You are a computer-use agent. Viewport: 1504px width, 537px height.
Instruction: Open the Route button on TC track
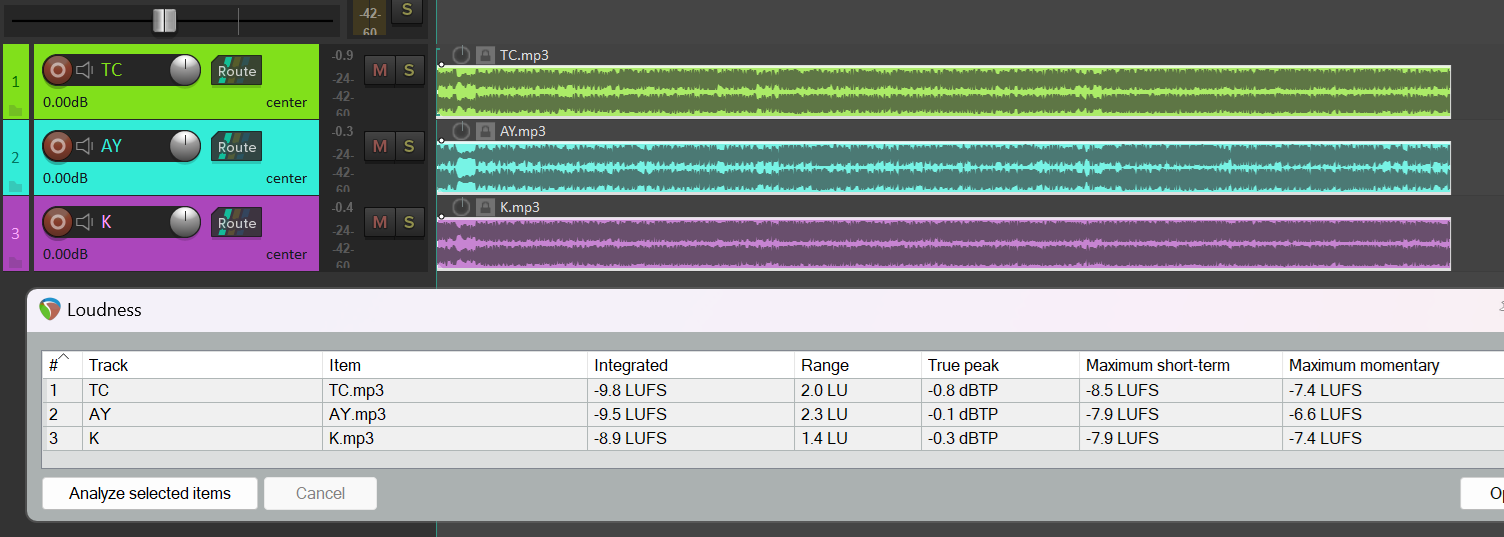[x=237, y=71]
